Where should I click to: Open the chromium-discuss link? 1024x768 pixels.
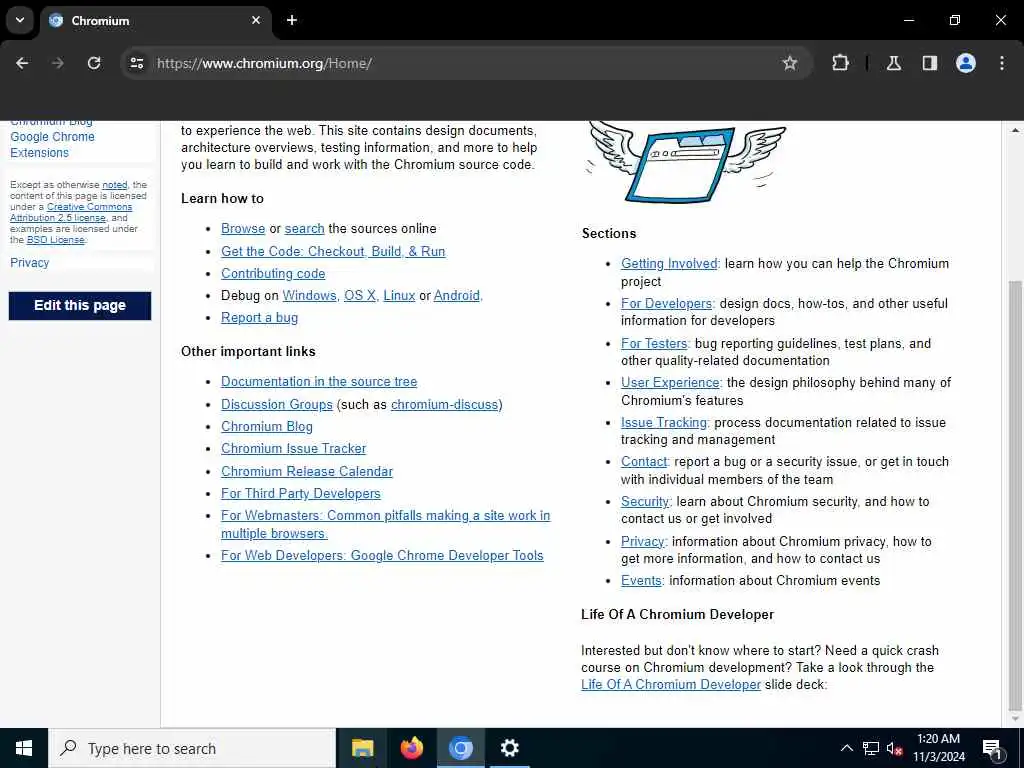pyautogui.click(x=445, y=404)
